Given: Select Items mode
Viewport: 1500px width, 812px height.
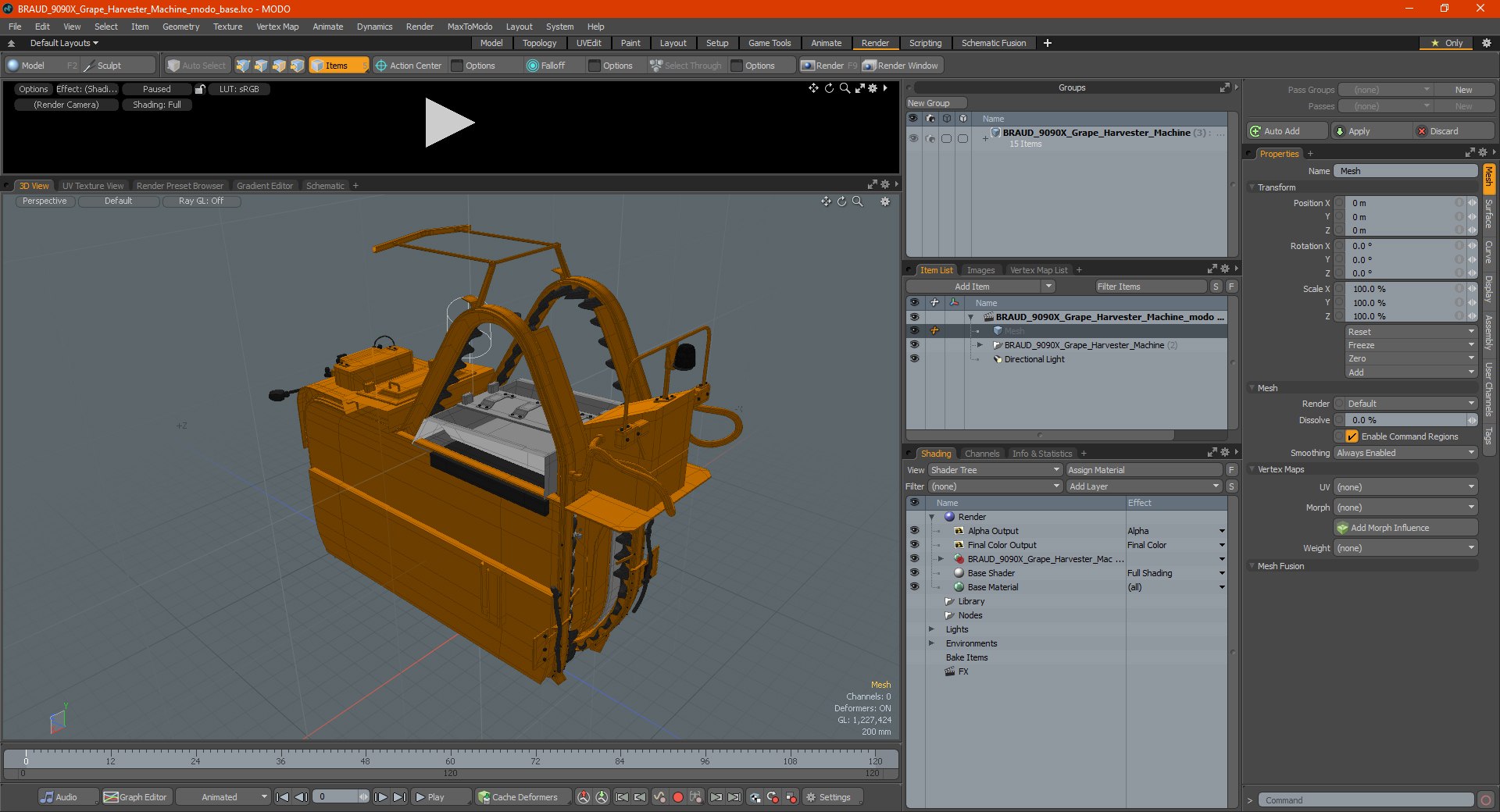Looking at the screenshot, I should pos(338,66).
